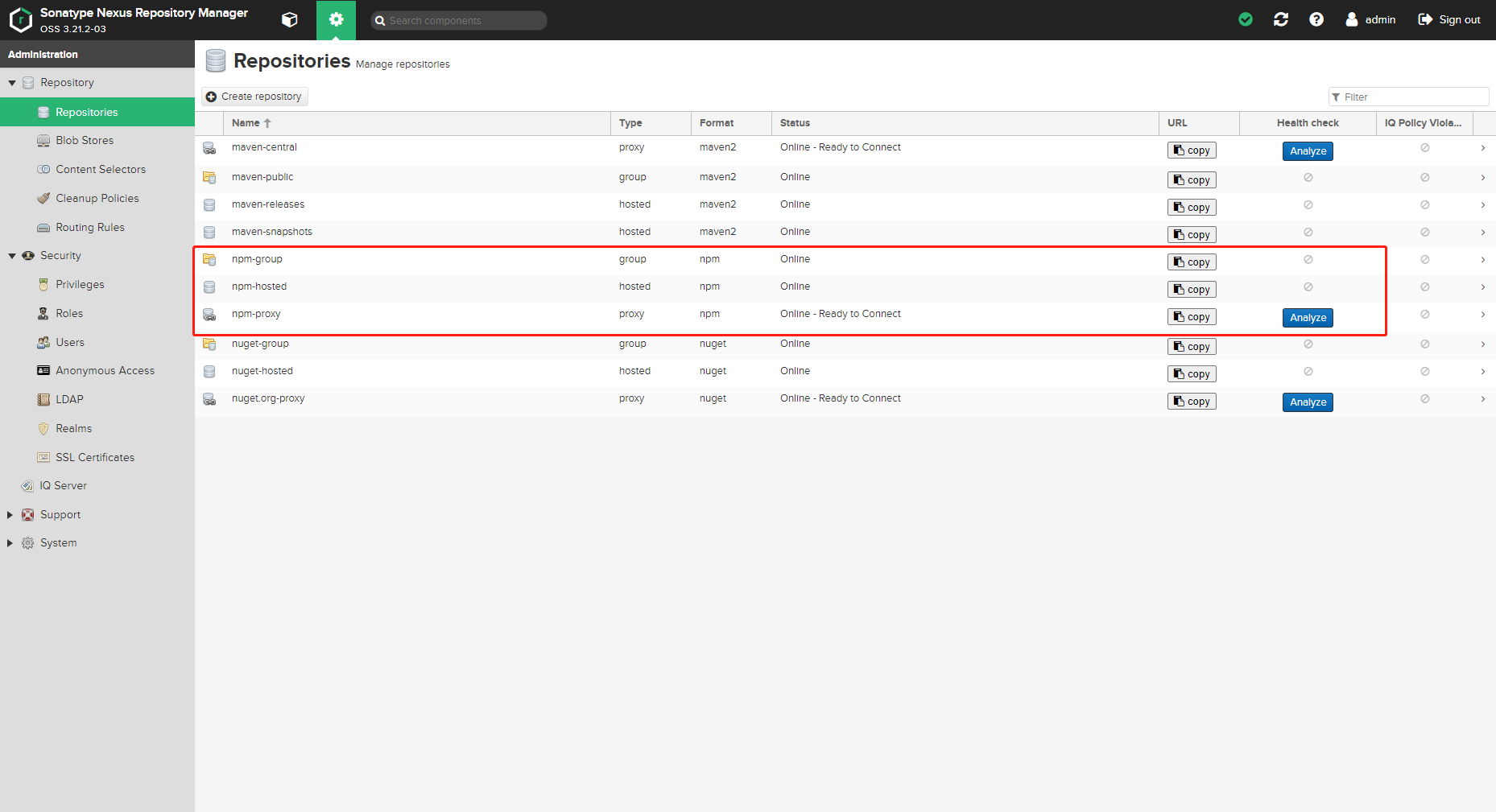This screenshot has width=1496, height=812.
Task: Copy the URL of npm-hosted
Action: (1192, 290)
